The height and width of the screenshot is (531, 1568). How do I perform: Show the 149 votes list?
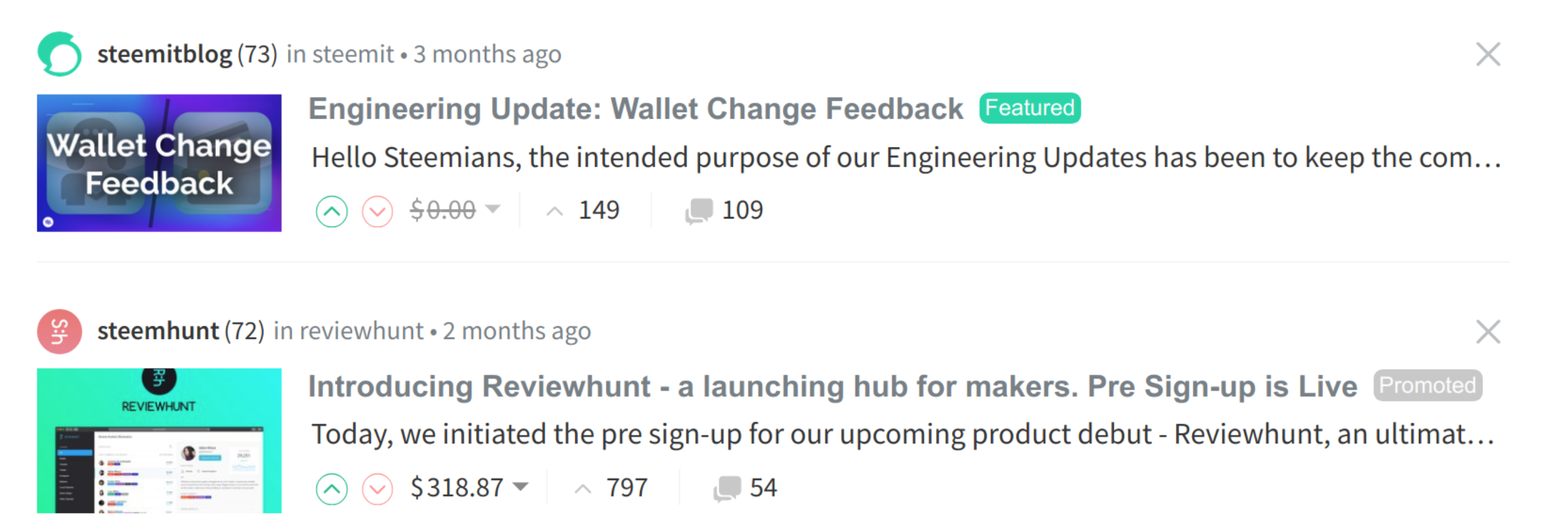[x=582, y=210]
